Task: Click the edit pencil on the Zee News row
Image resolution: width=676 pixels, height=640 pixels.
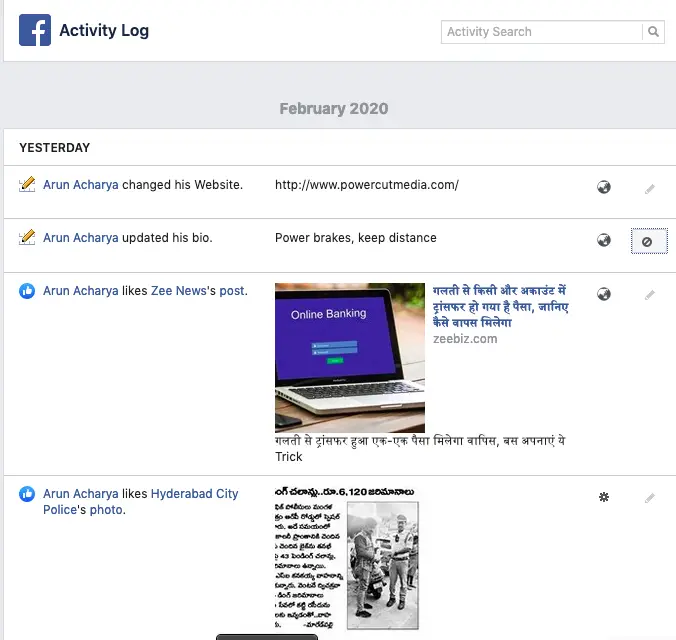Action: 650,295
